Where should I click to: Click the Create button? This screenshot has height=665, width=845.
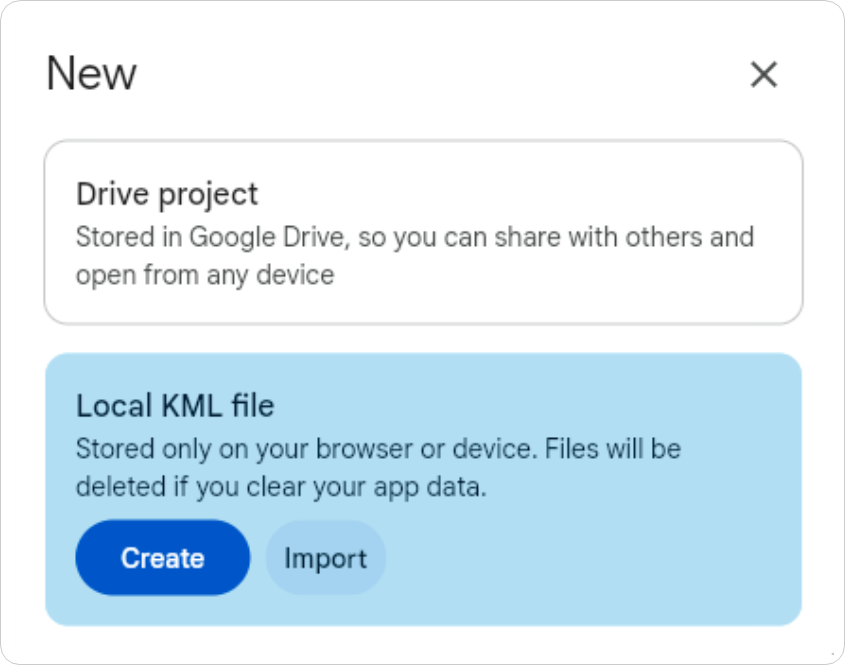tap(162, 558)
